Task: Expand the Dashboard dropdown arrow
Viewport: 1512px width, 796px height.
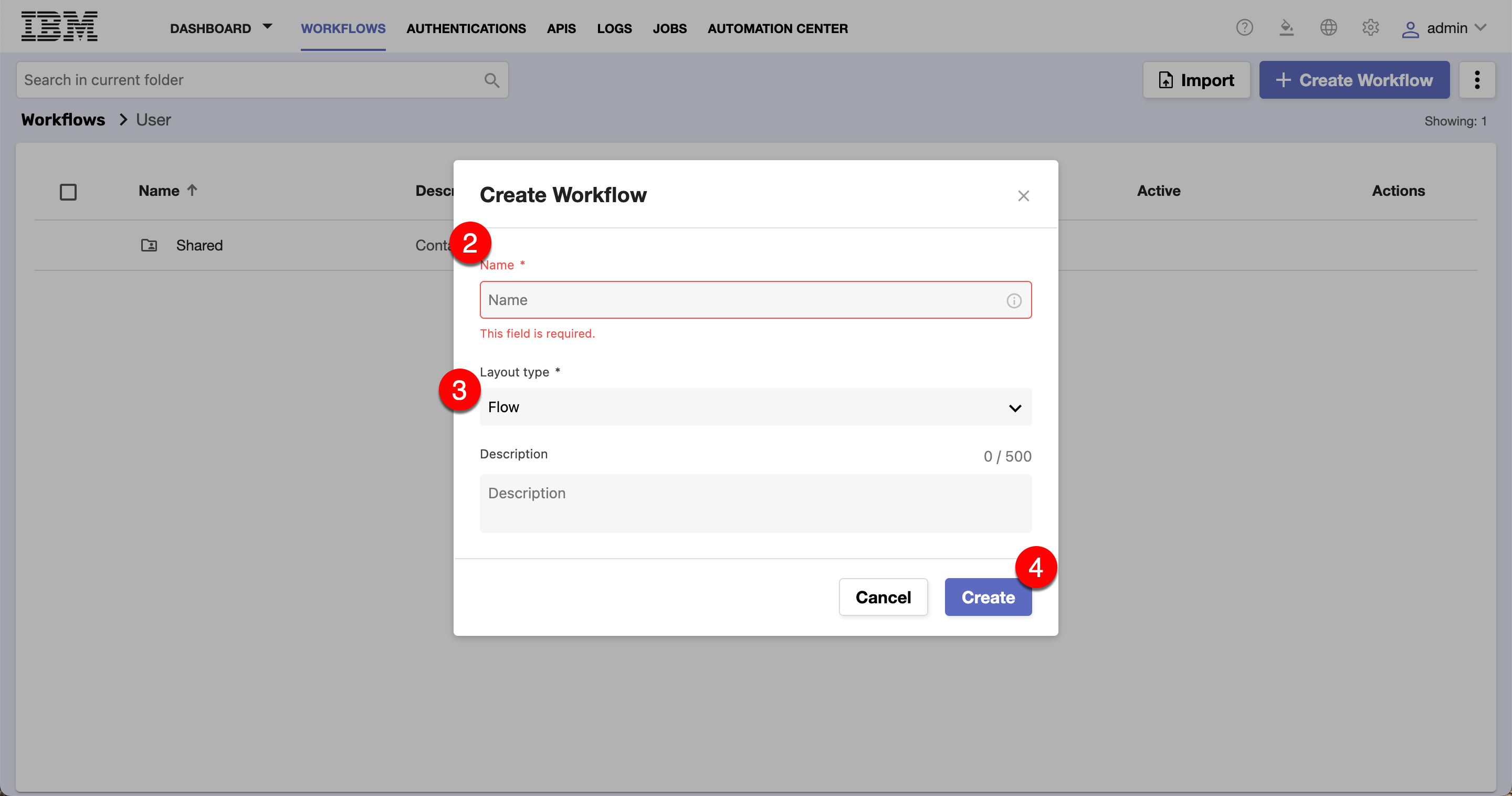Action: tap(268, 26)
